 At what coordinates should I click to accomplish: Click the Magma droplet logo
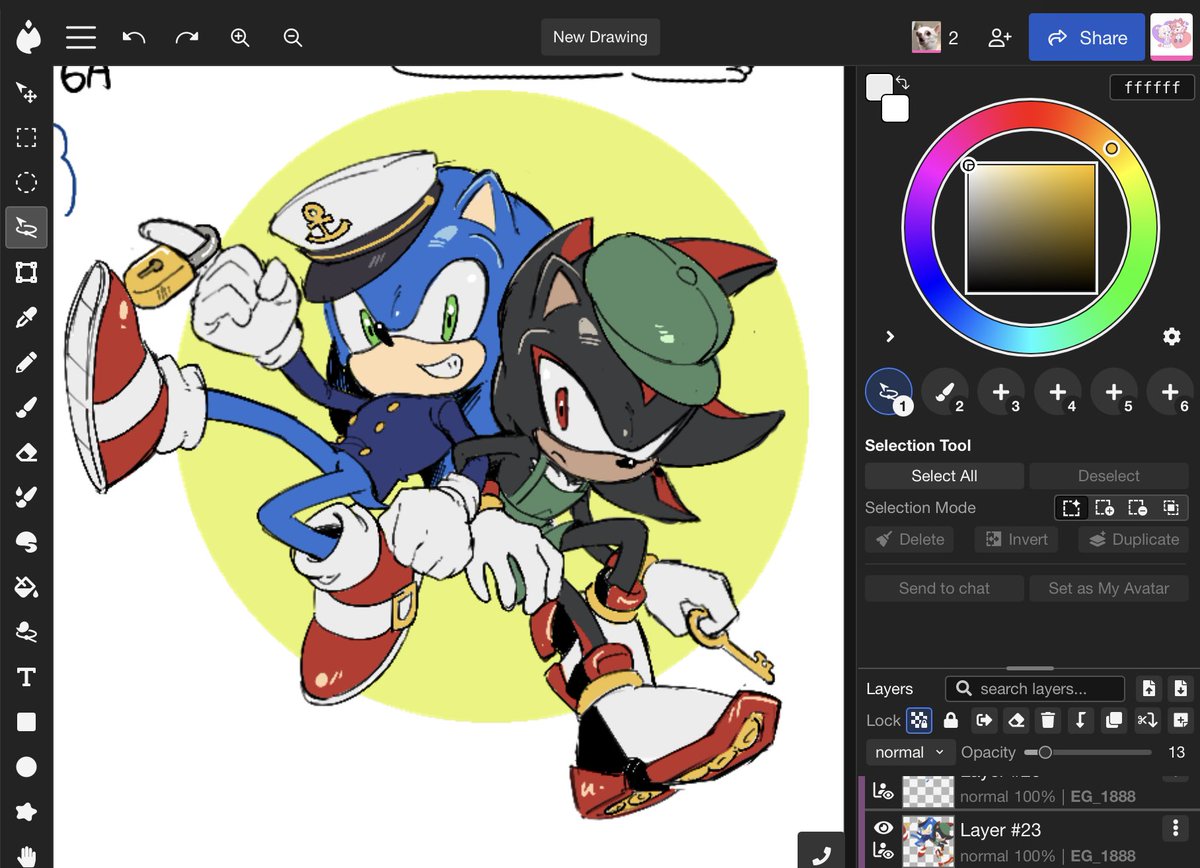pyautogui.click(x=27, y=37)
